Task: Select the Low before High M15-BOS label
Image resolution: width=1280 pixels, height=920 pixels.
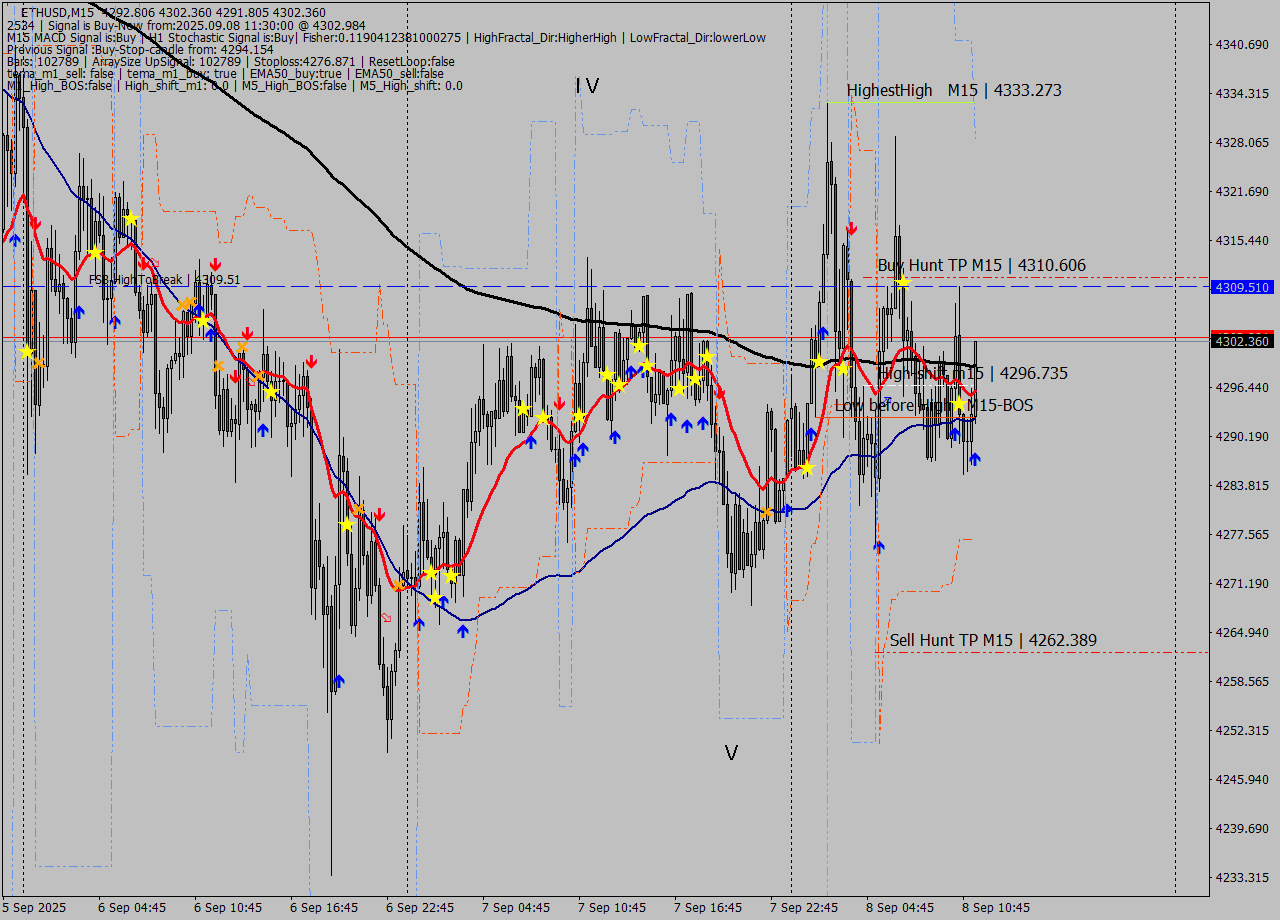Action: click(935, 406)
